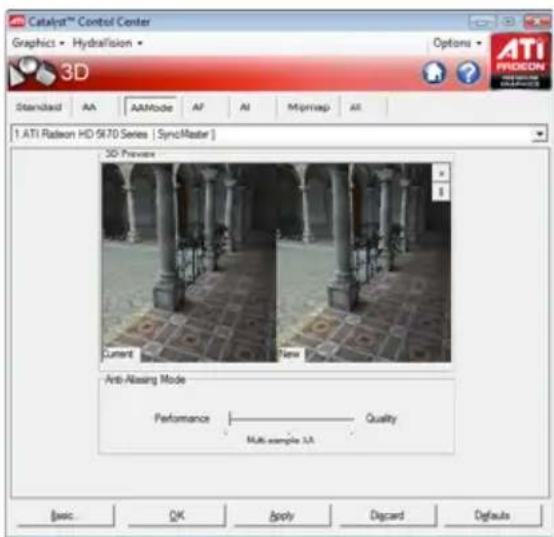Select the AAMode tab
554x537 pixels.
(x=151, y=107)
